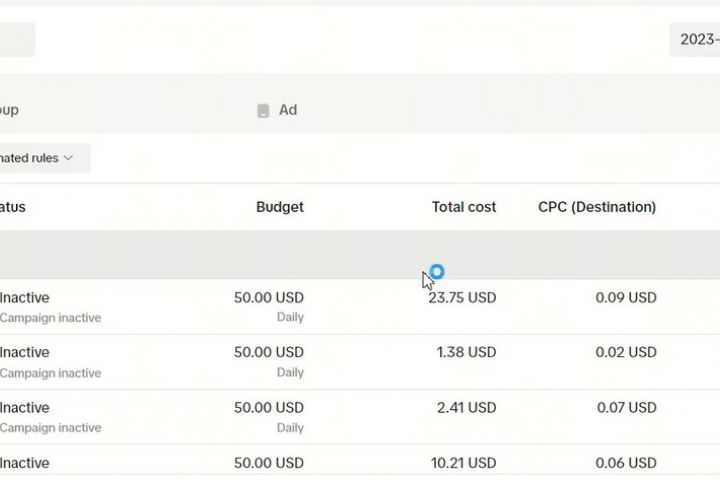Sort by the Total cost column header

tap(464, 207)
